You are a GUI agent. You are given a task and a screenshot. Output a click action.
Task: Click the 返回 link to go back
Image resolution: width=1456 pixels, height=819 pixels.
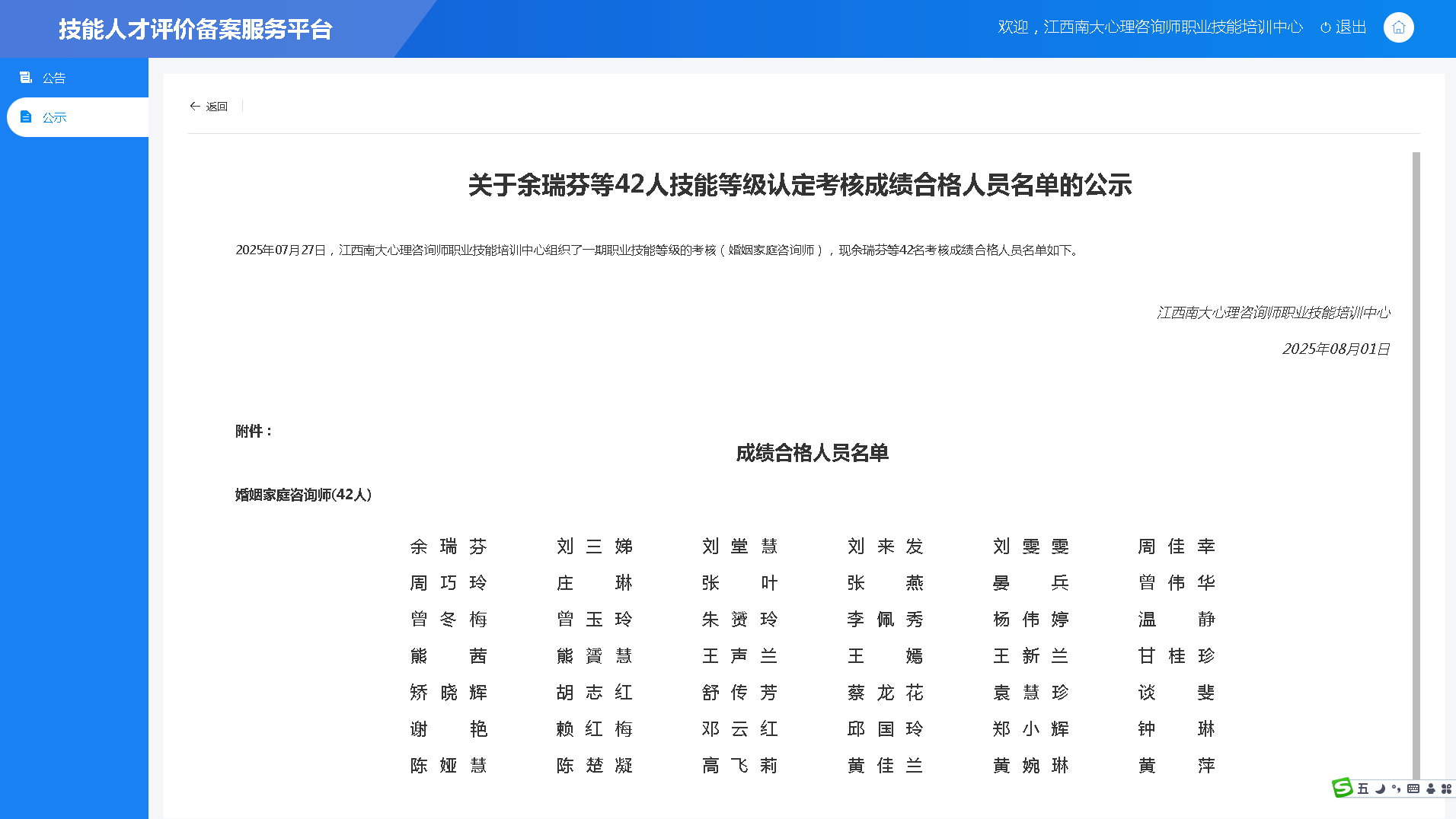217,107
